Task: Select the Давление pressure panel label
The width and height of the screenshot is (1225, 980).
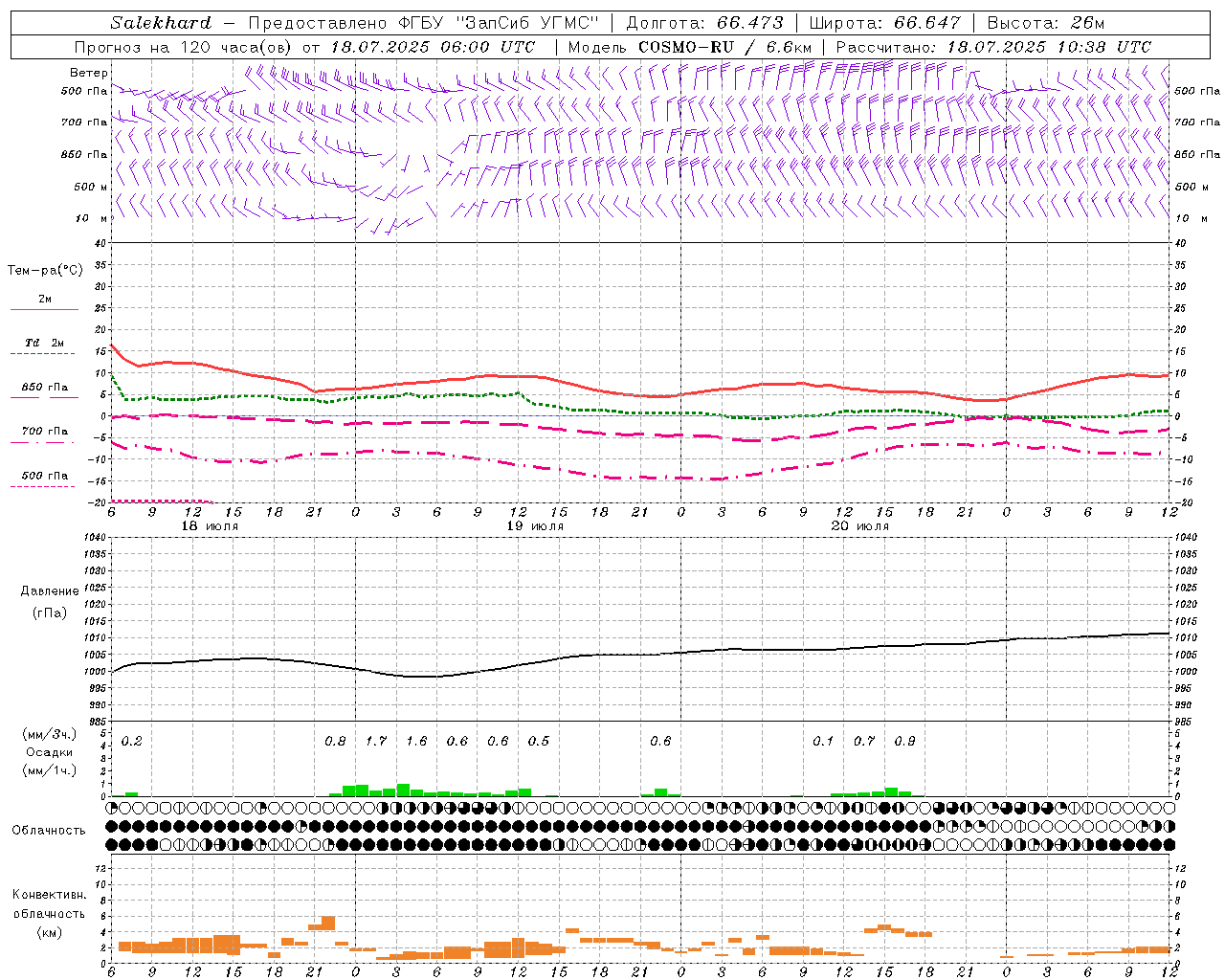Action: coord(50,591)
